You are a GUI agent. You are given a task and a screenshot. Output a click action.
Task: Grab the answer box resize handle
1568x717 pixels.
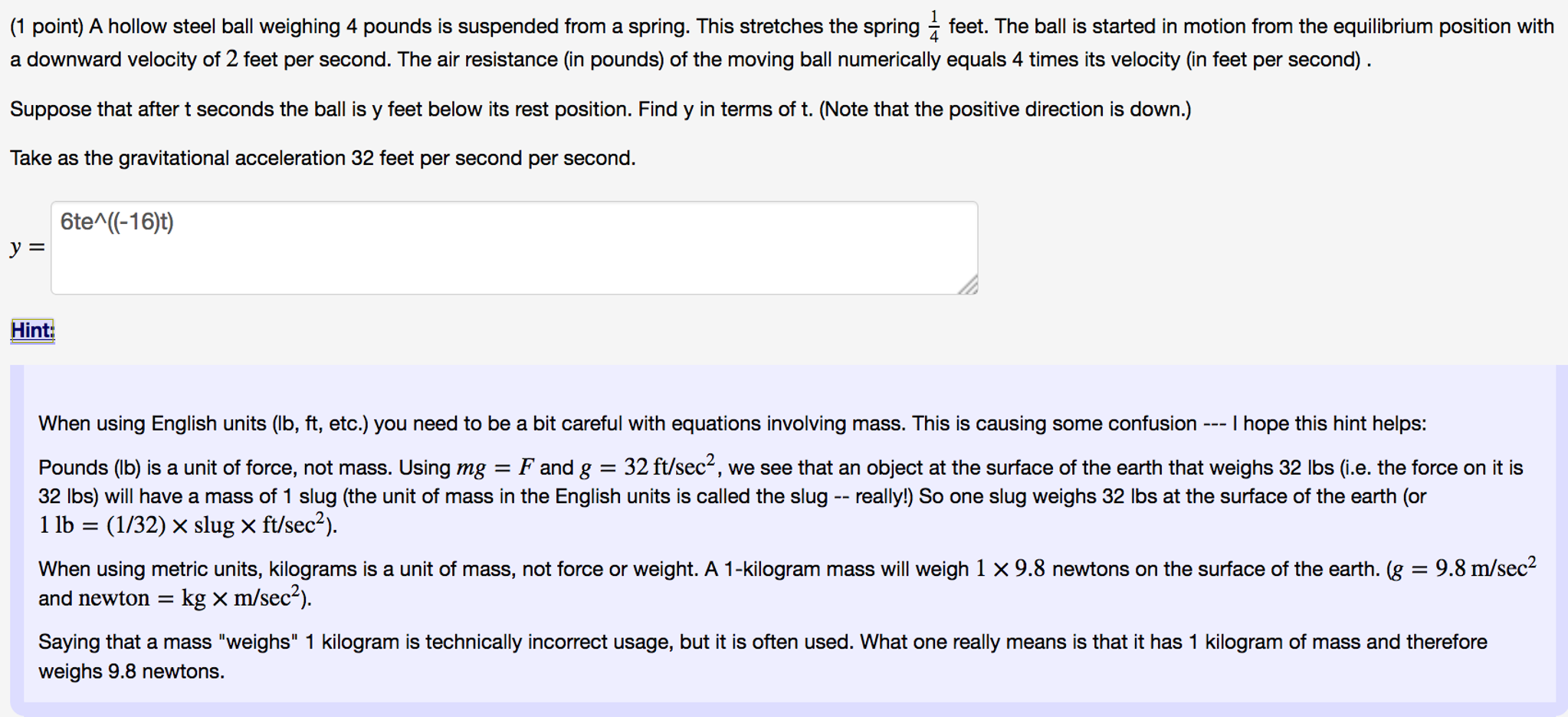(x=969, y=285)
